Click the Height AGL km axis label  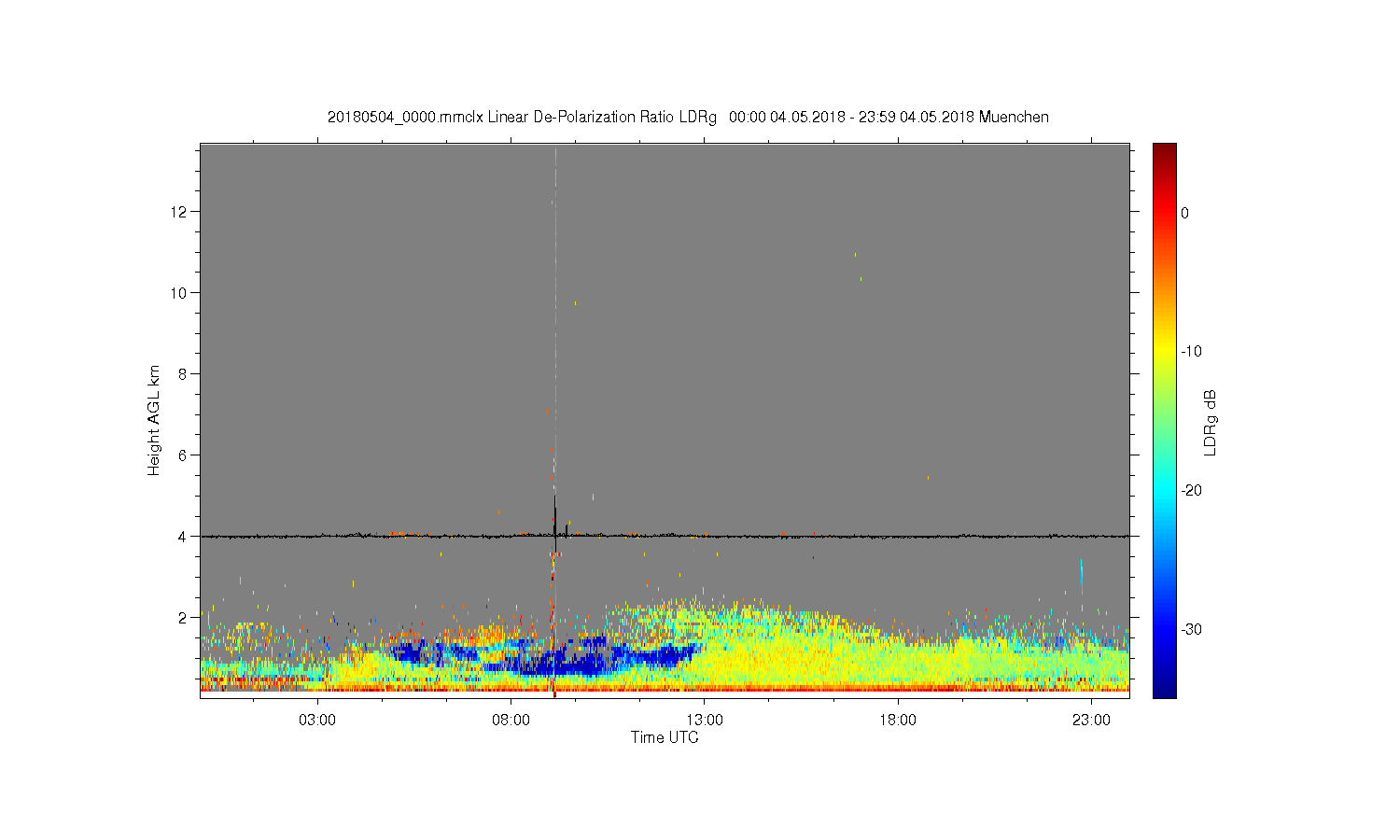[x=154, y=420]
